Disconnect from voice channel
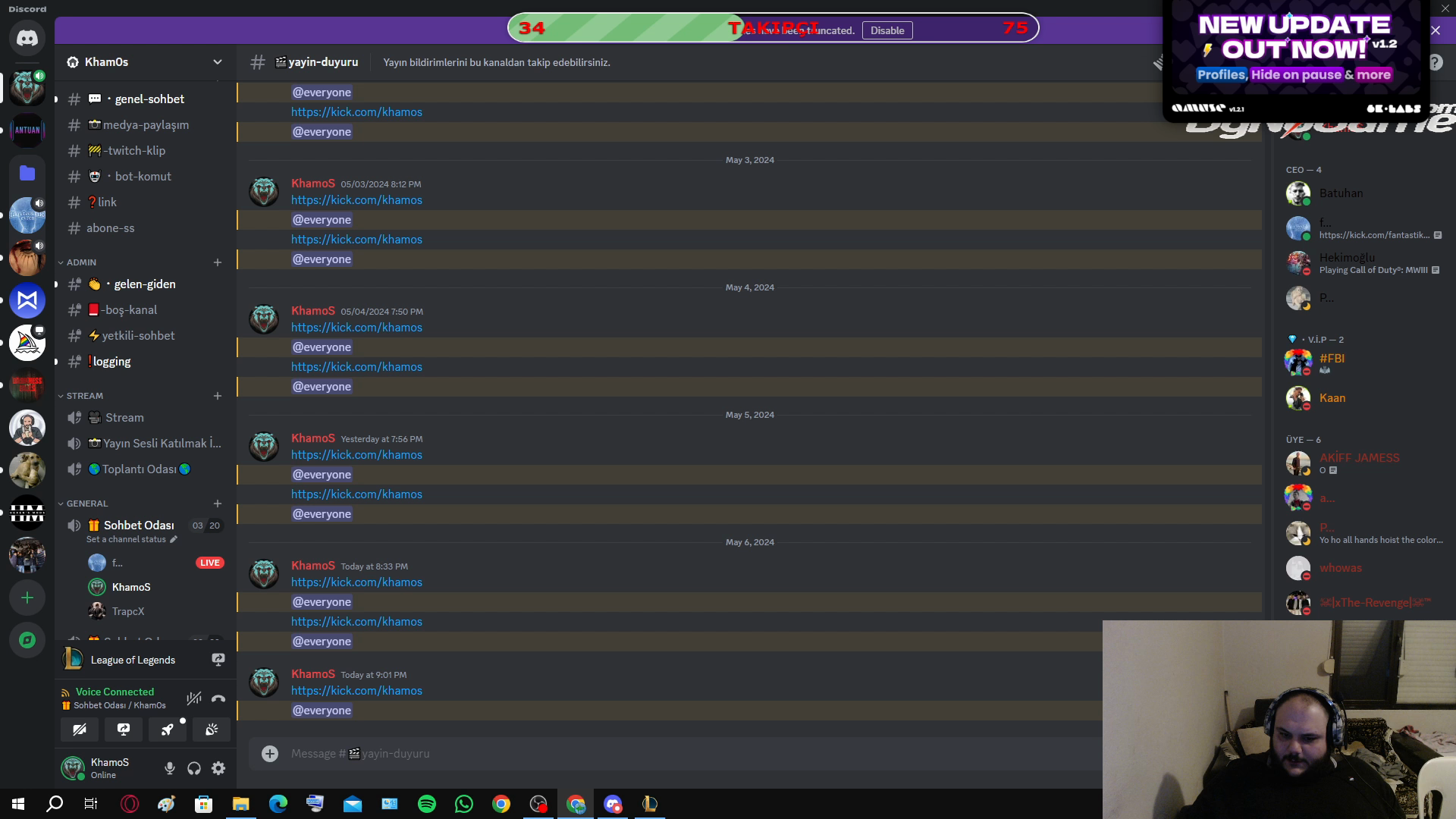This screenshot has height=819, width=1456. point(218,698)
